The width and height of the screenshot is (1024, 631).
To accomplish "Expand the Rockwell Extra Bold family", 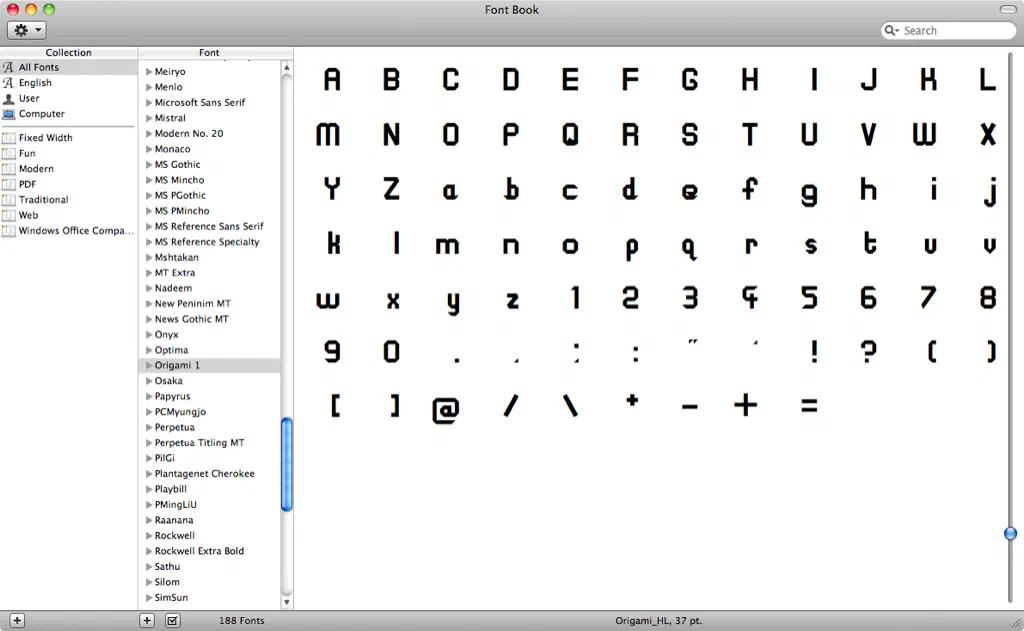I will pyautogui.click(x=149, y=551).
